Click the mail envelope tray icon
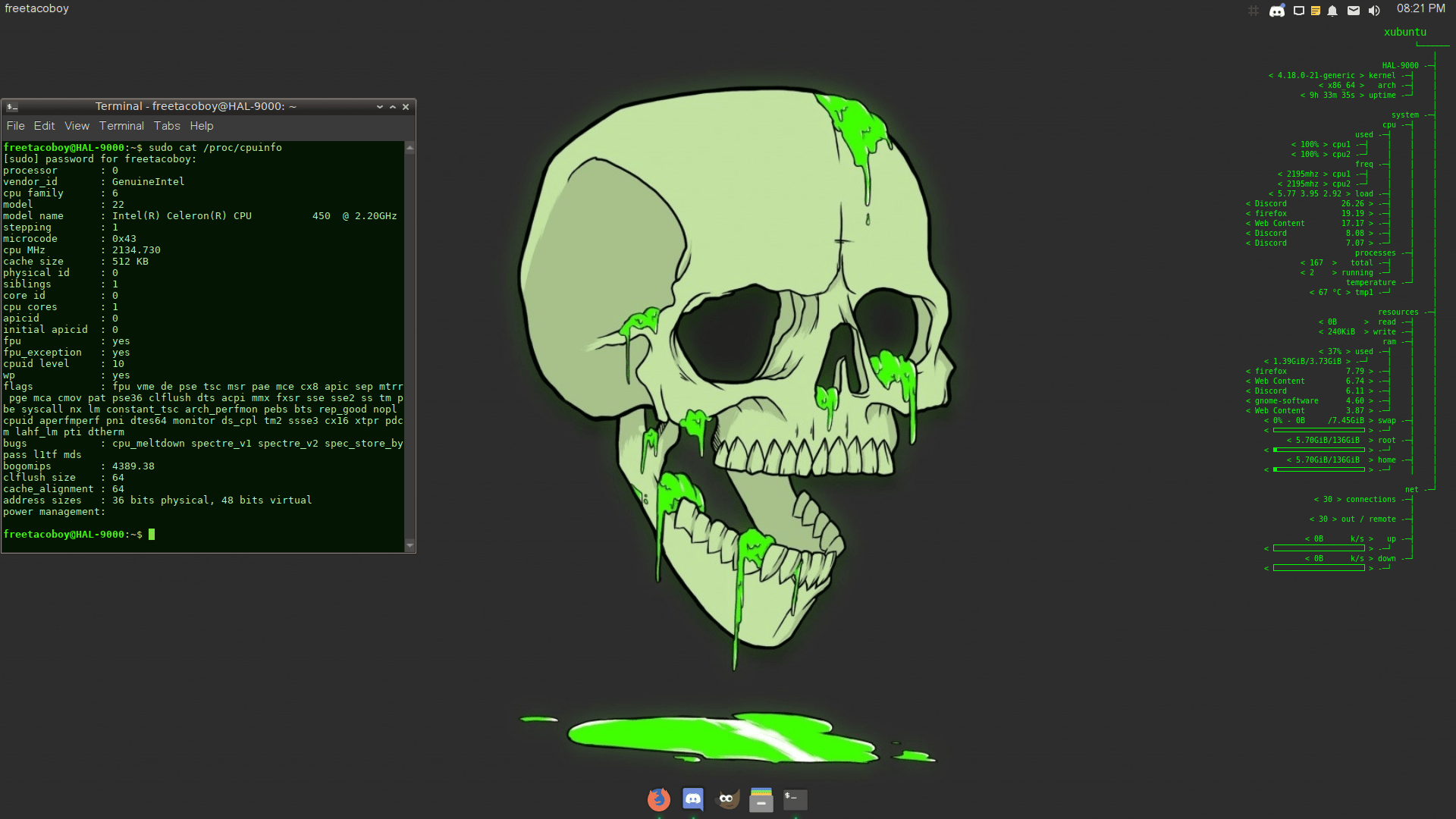Viewport: 1456px width, 819px height. tap(1354, 11)
